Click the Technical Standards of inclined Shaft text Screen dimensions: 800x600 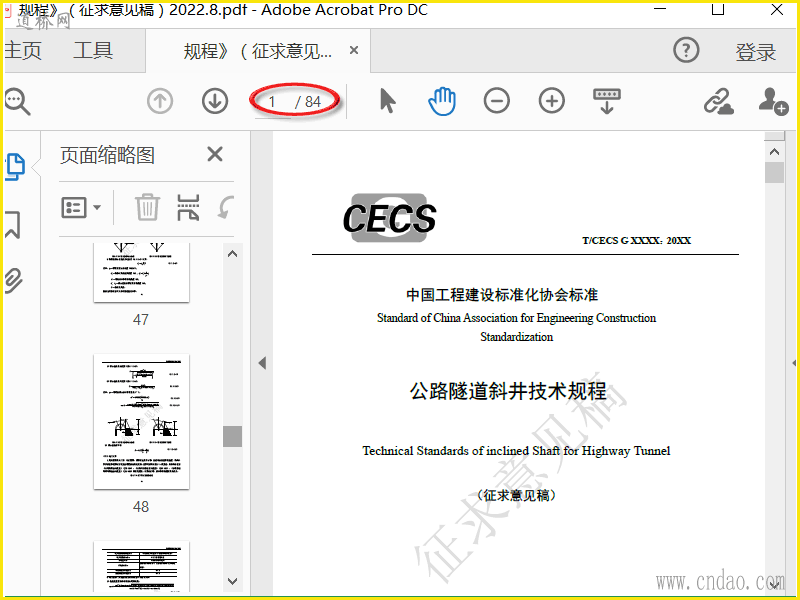pyautogui.click(x=516, y=451)
